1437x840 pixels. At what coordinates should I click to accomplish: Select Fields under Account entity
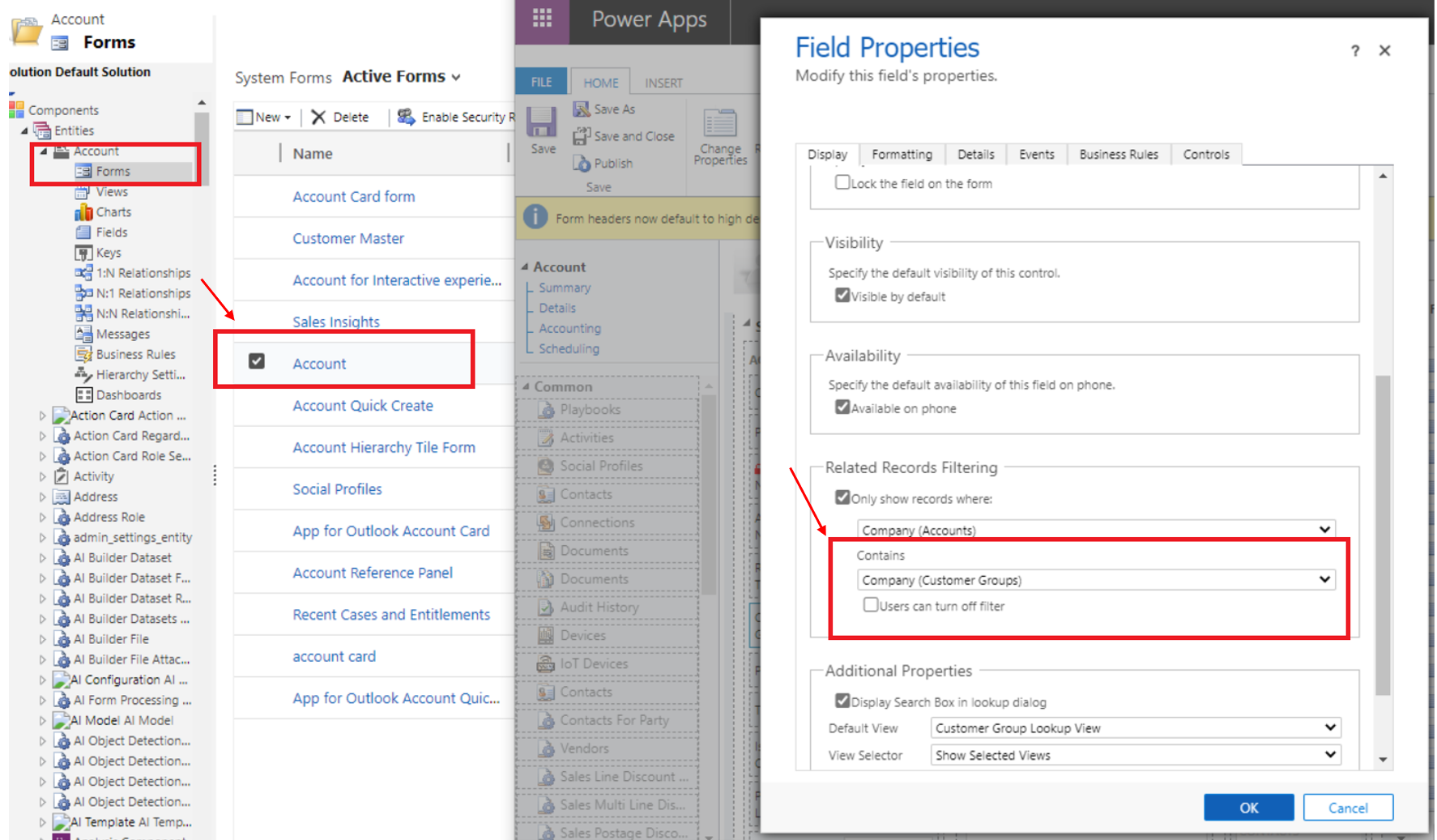pyautogui.click(x=112, y=232)
